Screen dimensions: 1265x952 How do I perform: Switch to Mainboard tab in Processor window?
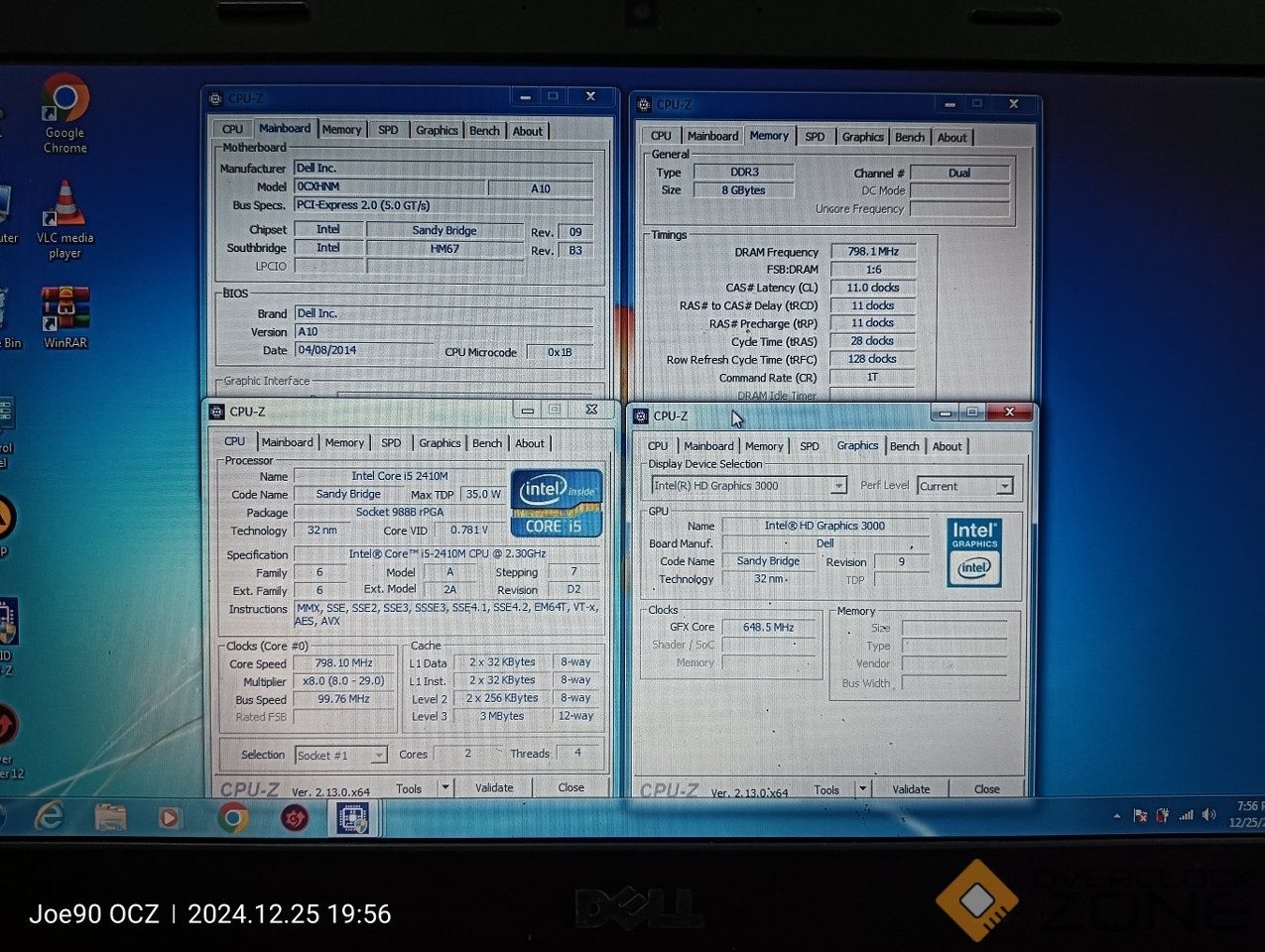click(x=288, y=443)
